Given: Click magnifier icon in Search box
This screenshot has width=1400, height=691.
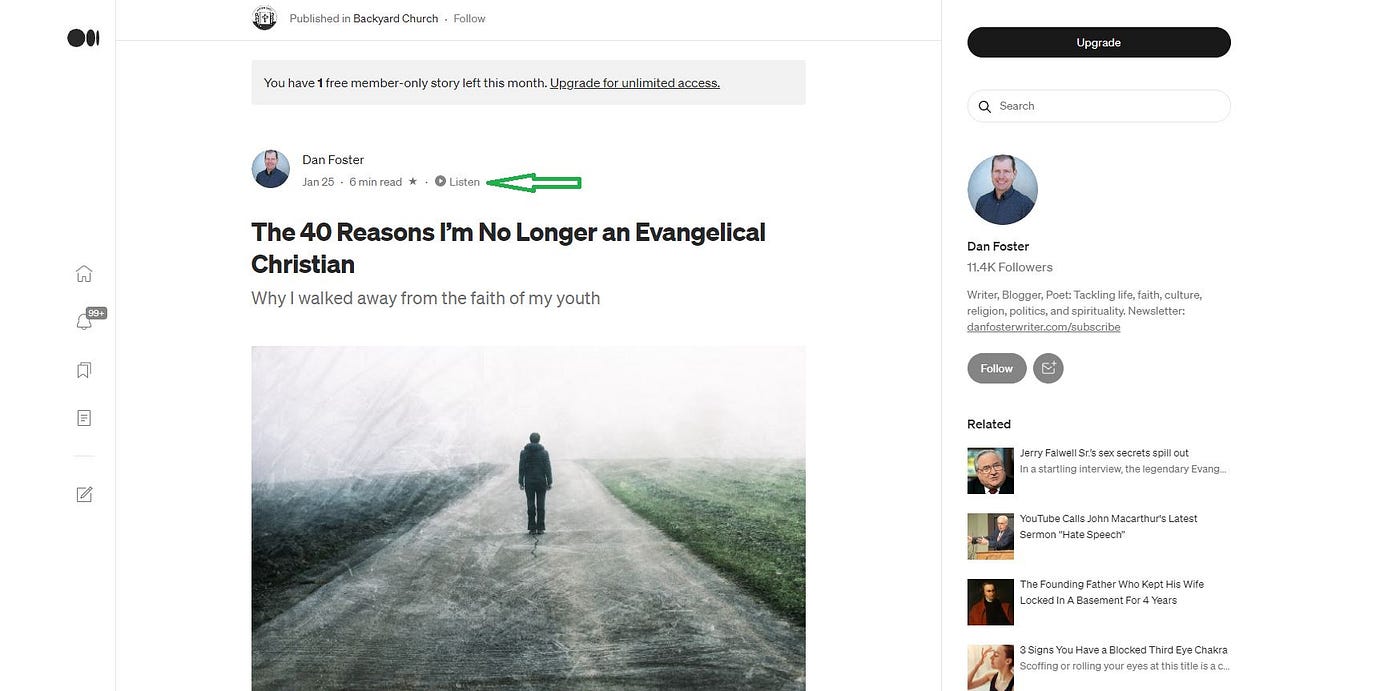Looking at the screenshot, I should pos(985,106).
